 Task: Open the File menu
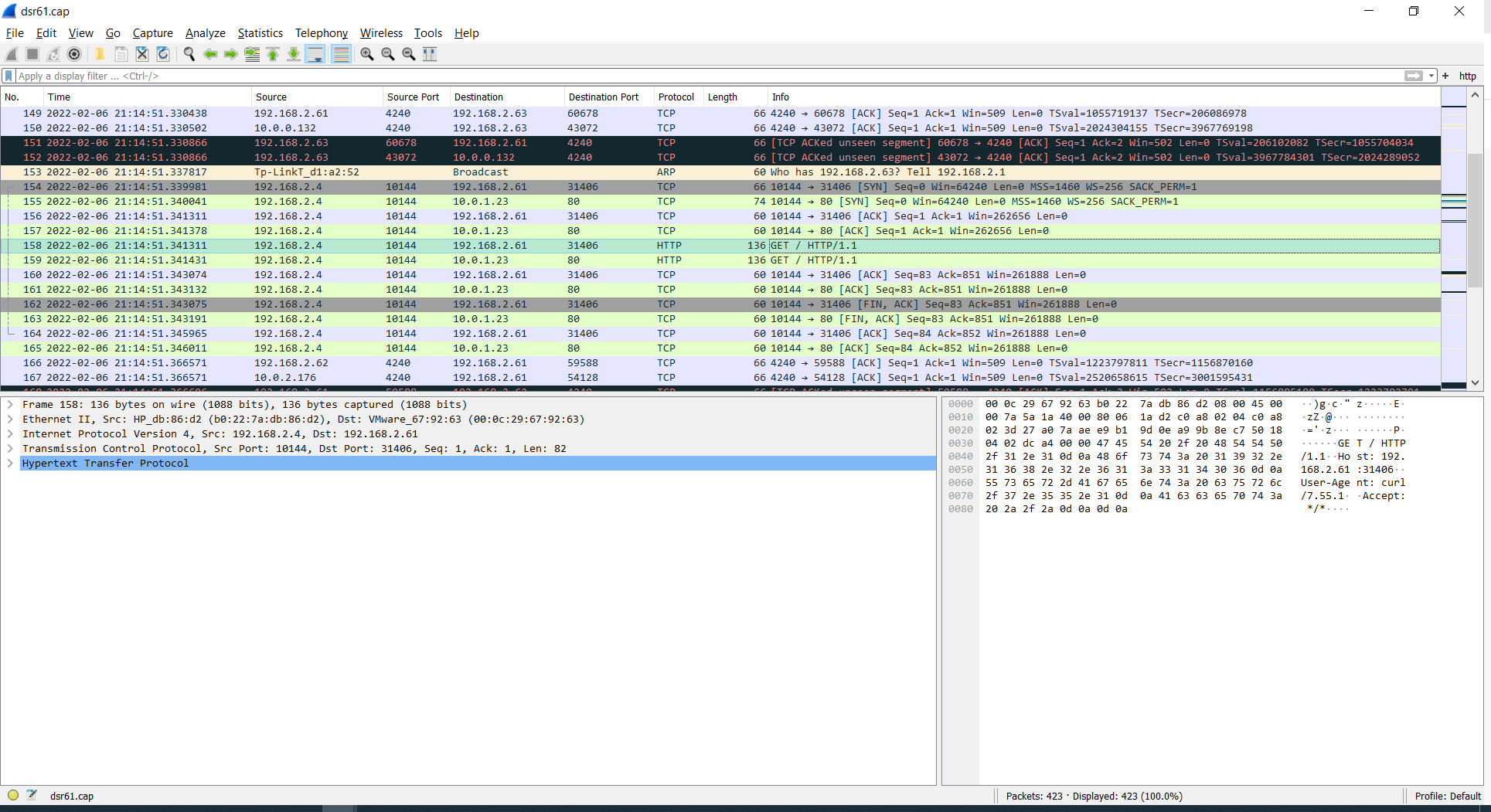click(15, 33)
